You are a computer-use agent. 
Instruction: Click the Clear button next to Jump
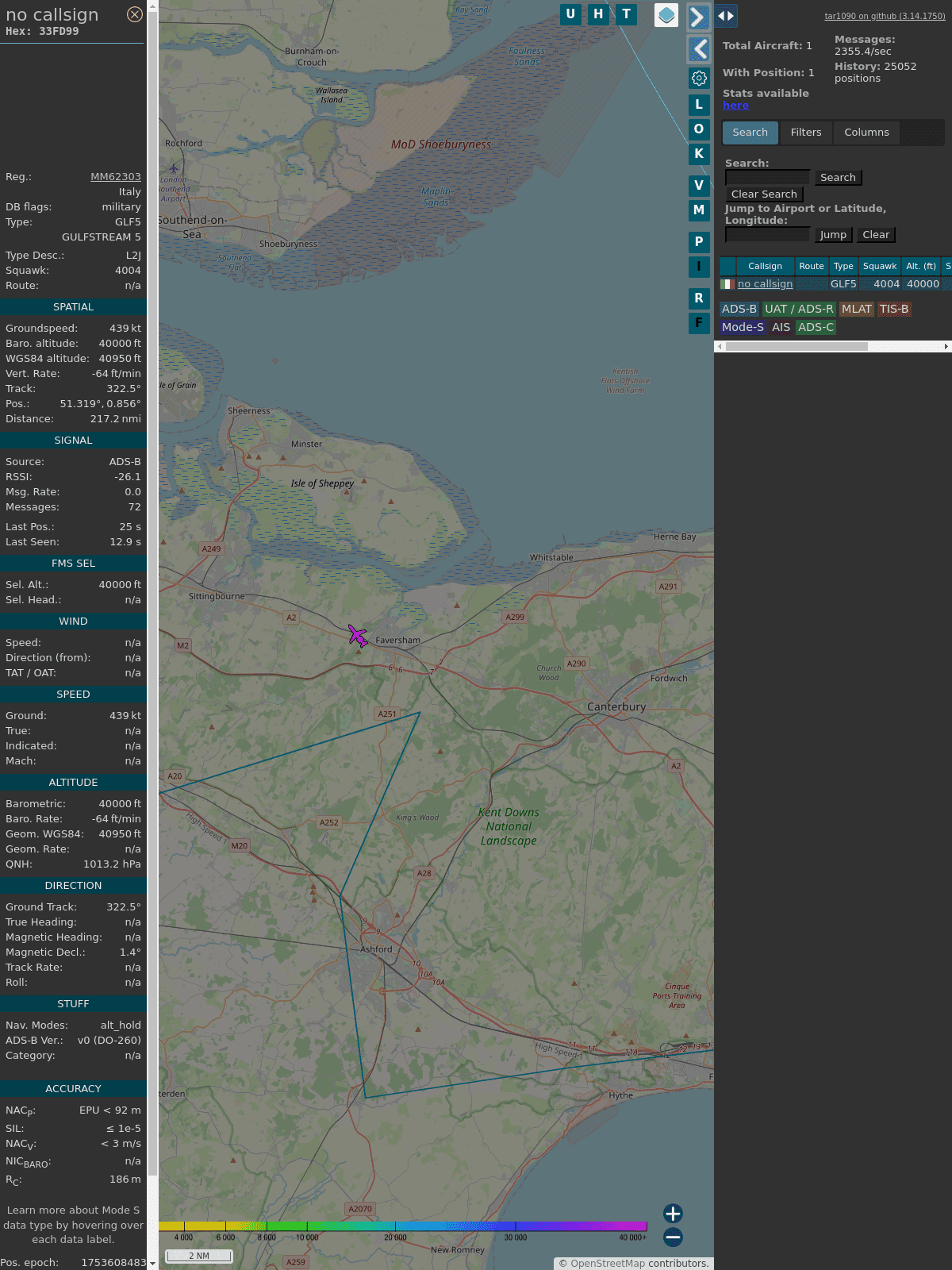tap(876, 235)
